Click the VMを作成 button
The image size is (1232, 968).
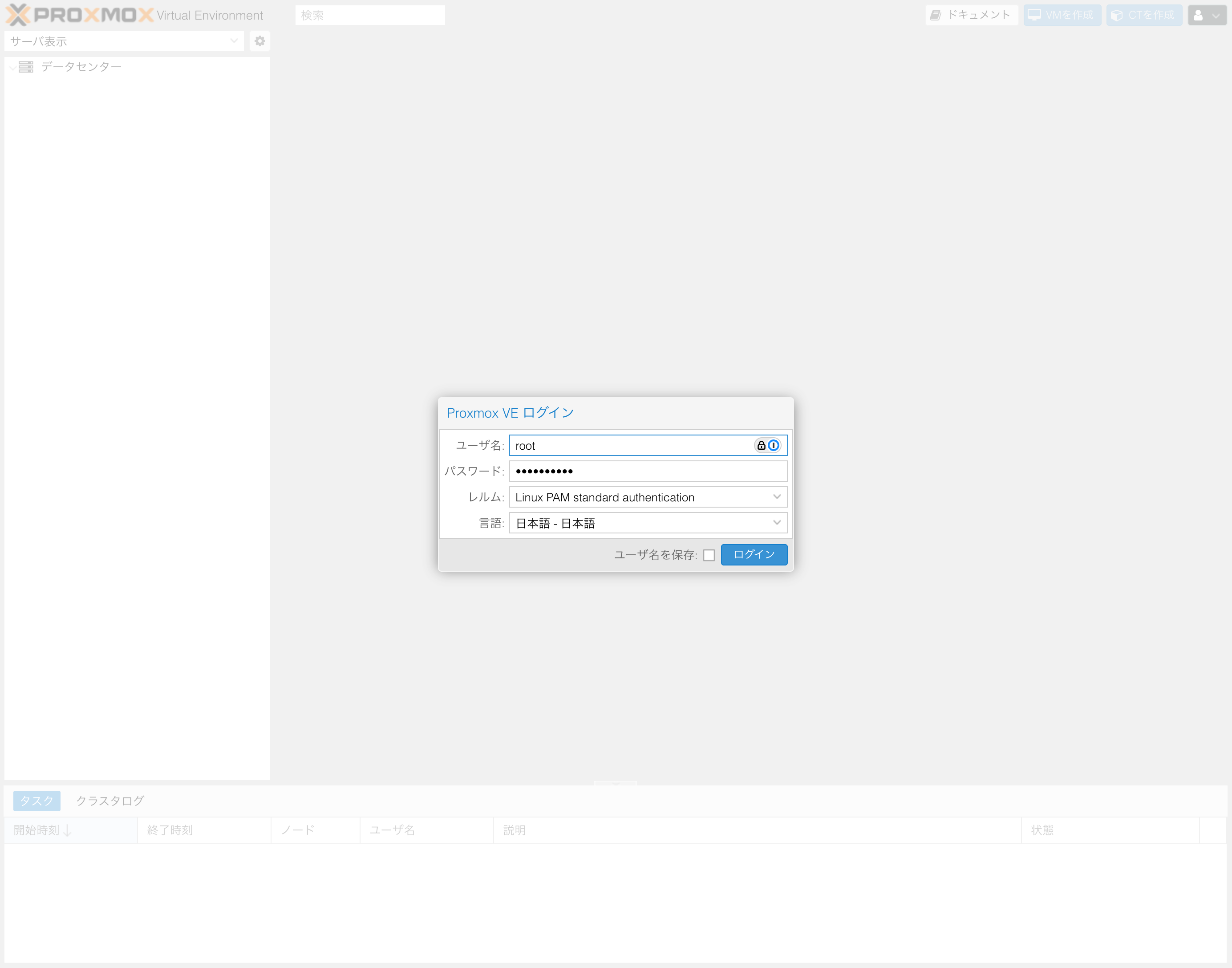[x=1062, y=15]
